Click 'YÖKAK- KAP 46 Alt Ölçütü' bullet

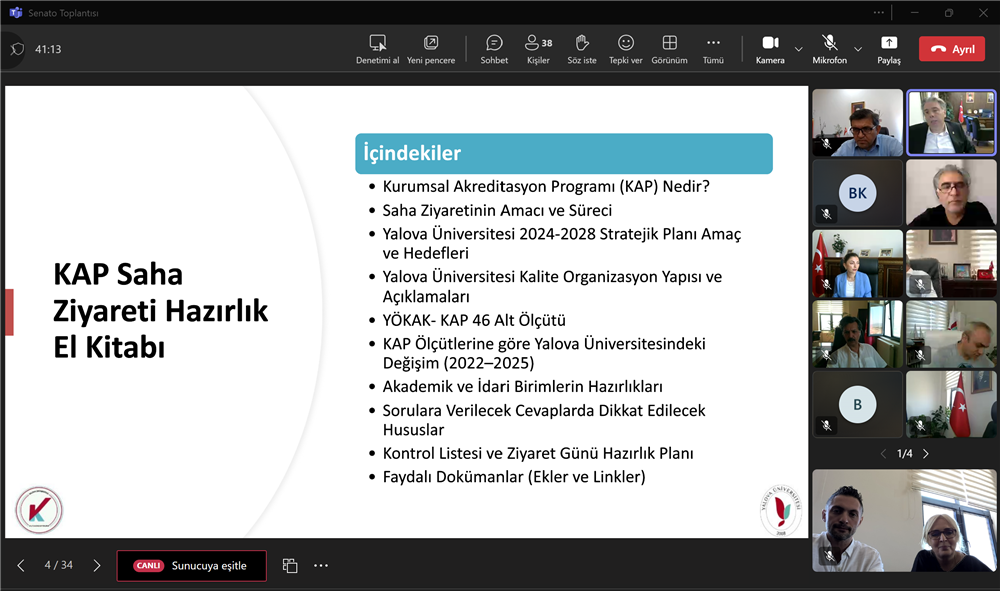(474, 320)
